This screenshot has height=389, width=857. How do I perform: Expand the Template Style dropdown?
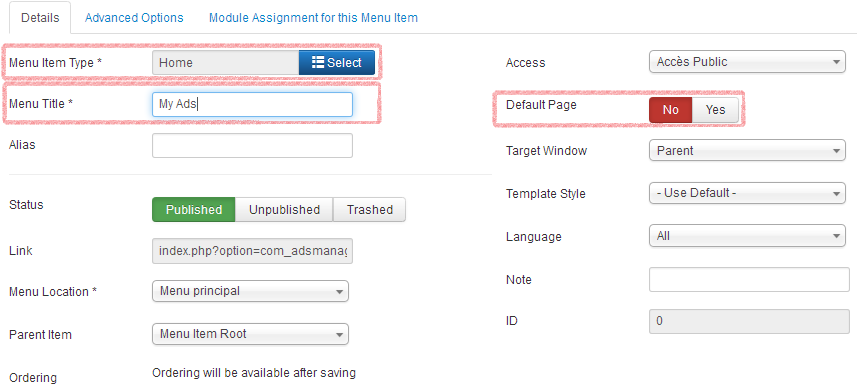[x=747, y=193]
